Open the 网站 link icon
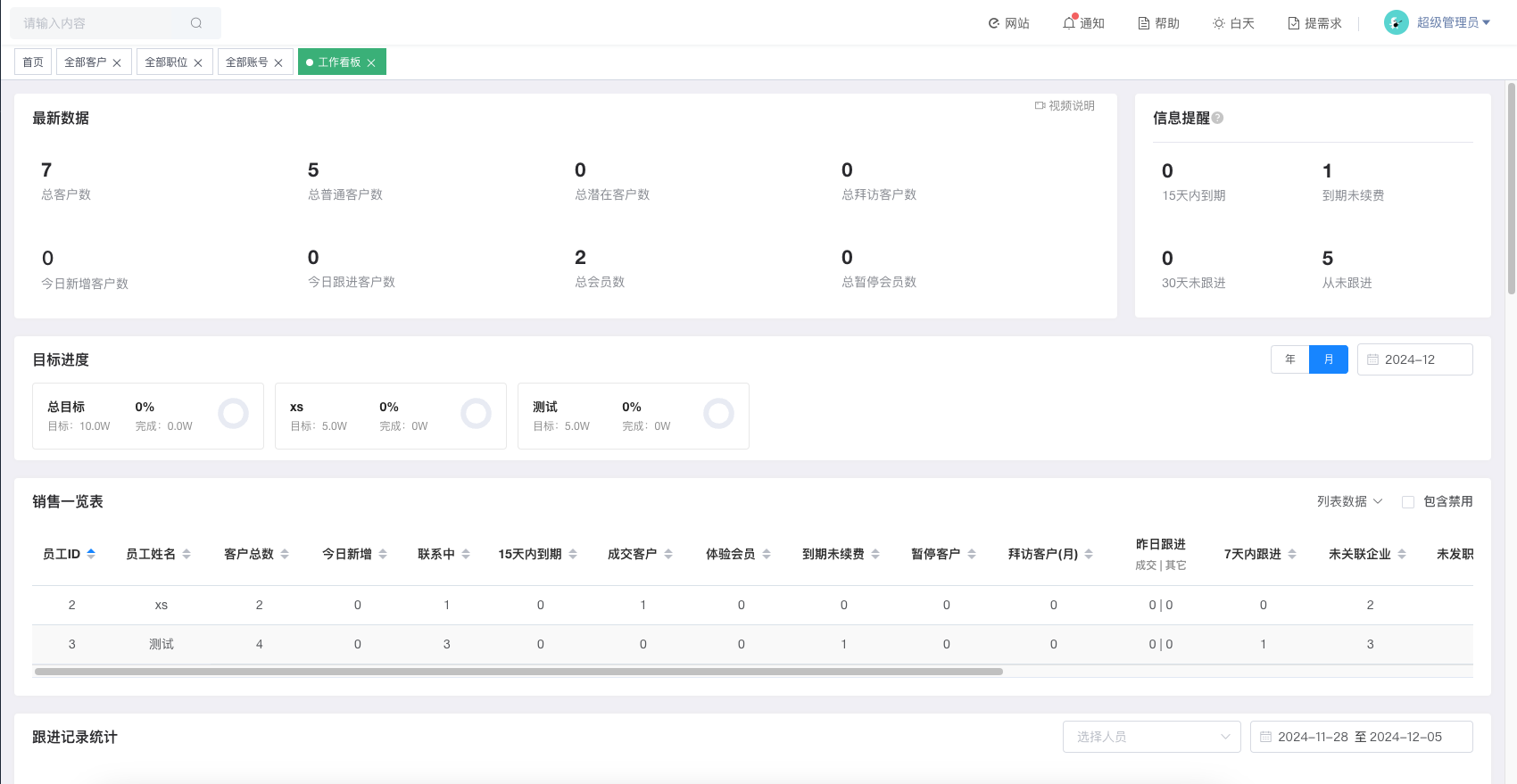 click(x=993, y=23)
